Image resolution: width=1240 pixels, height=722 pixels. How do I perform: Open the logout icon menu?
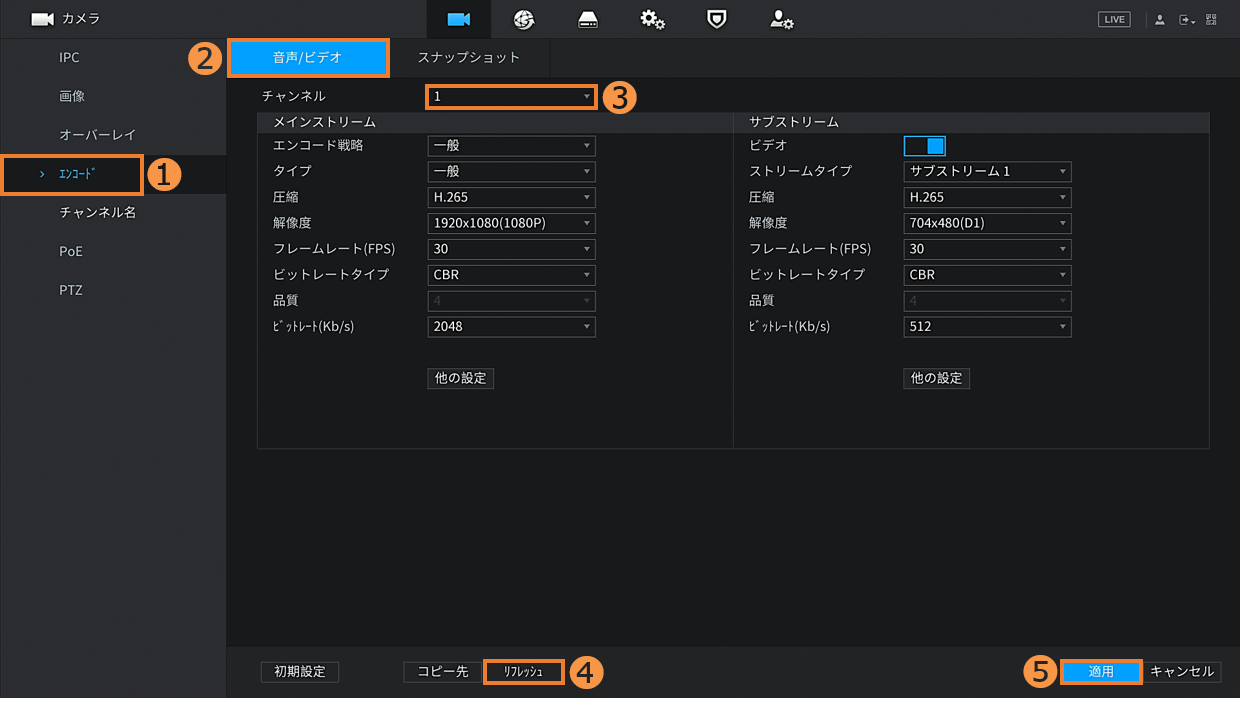[1186, 19]
